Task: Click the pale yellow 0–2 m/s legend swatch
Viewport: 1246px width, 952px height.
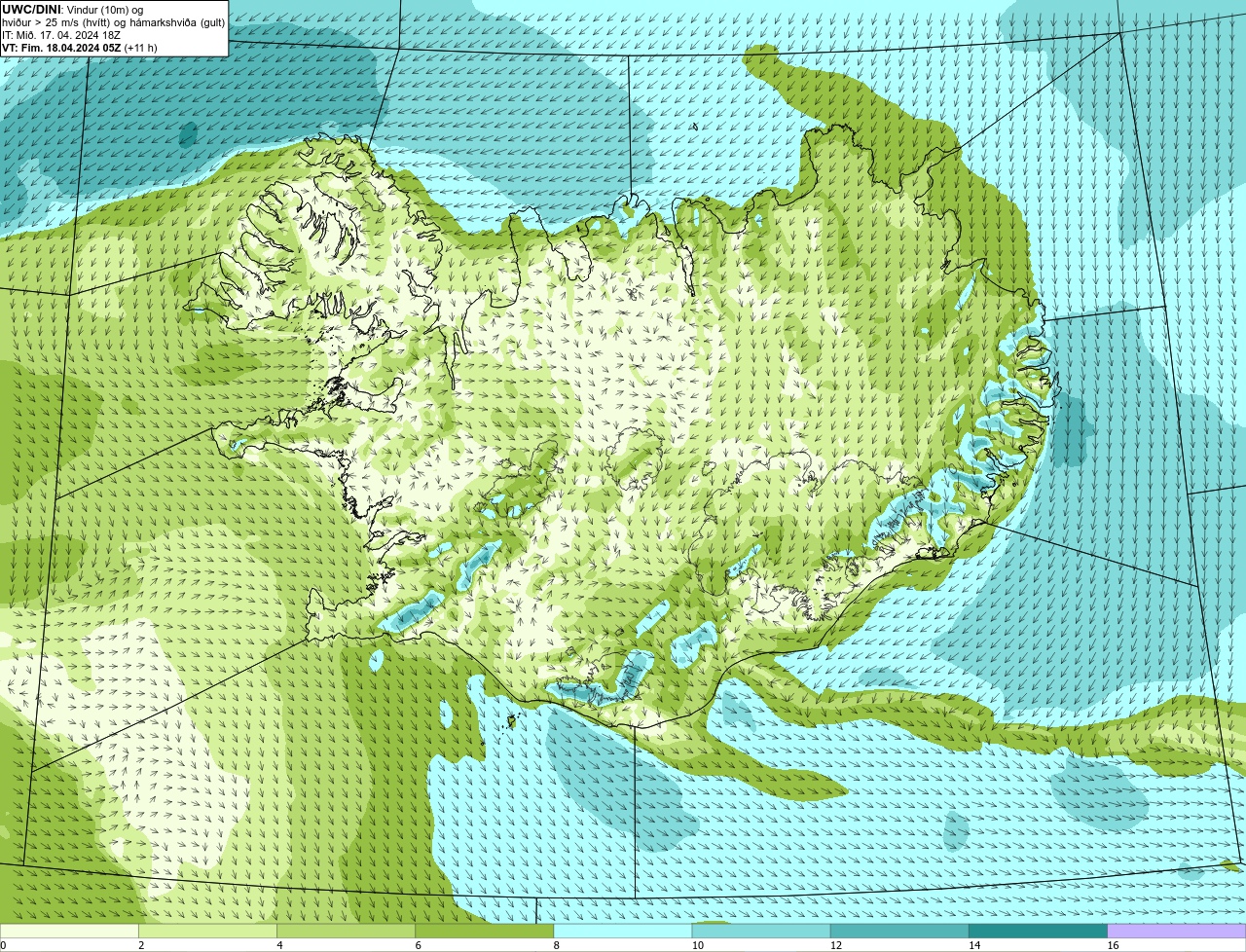Action: [x=69, y=932]
